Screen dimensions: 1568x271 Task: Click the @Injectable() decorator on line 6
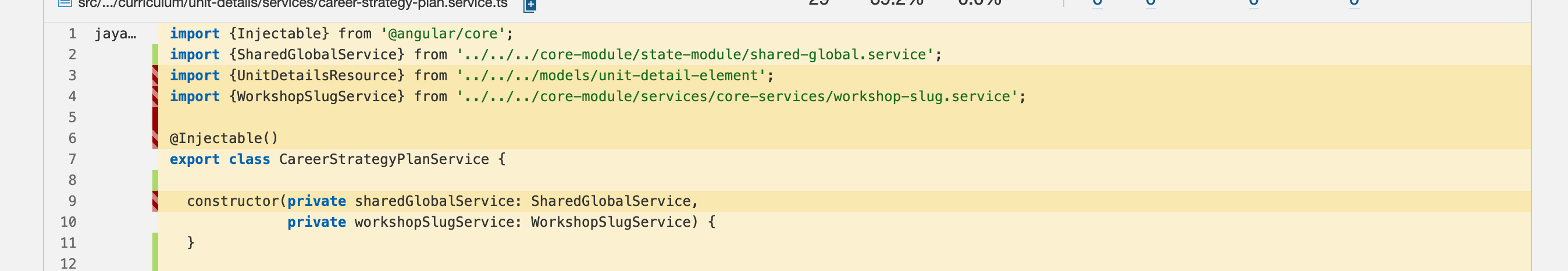[x=223, y=138]
